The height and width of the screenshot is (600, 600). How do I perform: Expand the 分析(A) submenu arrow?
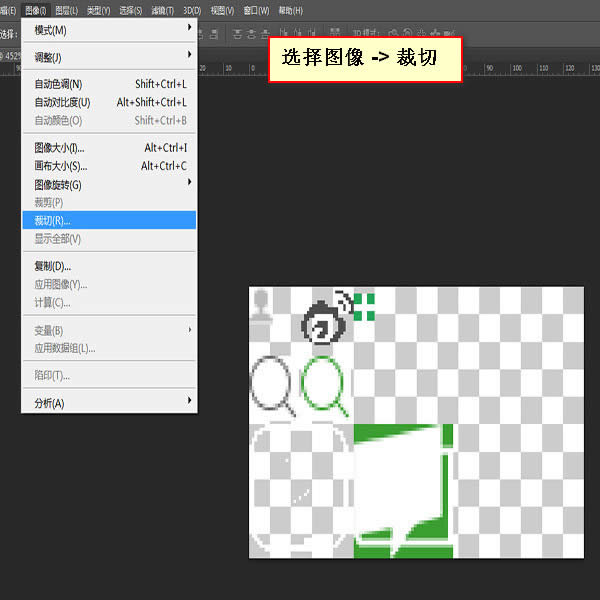click(189, 400)
